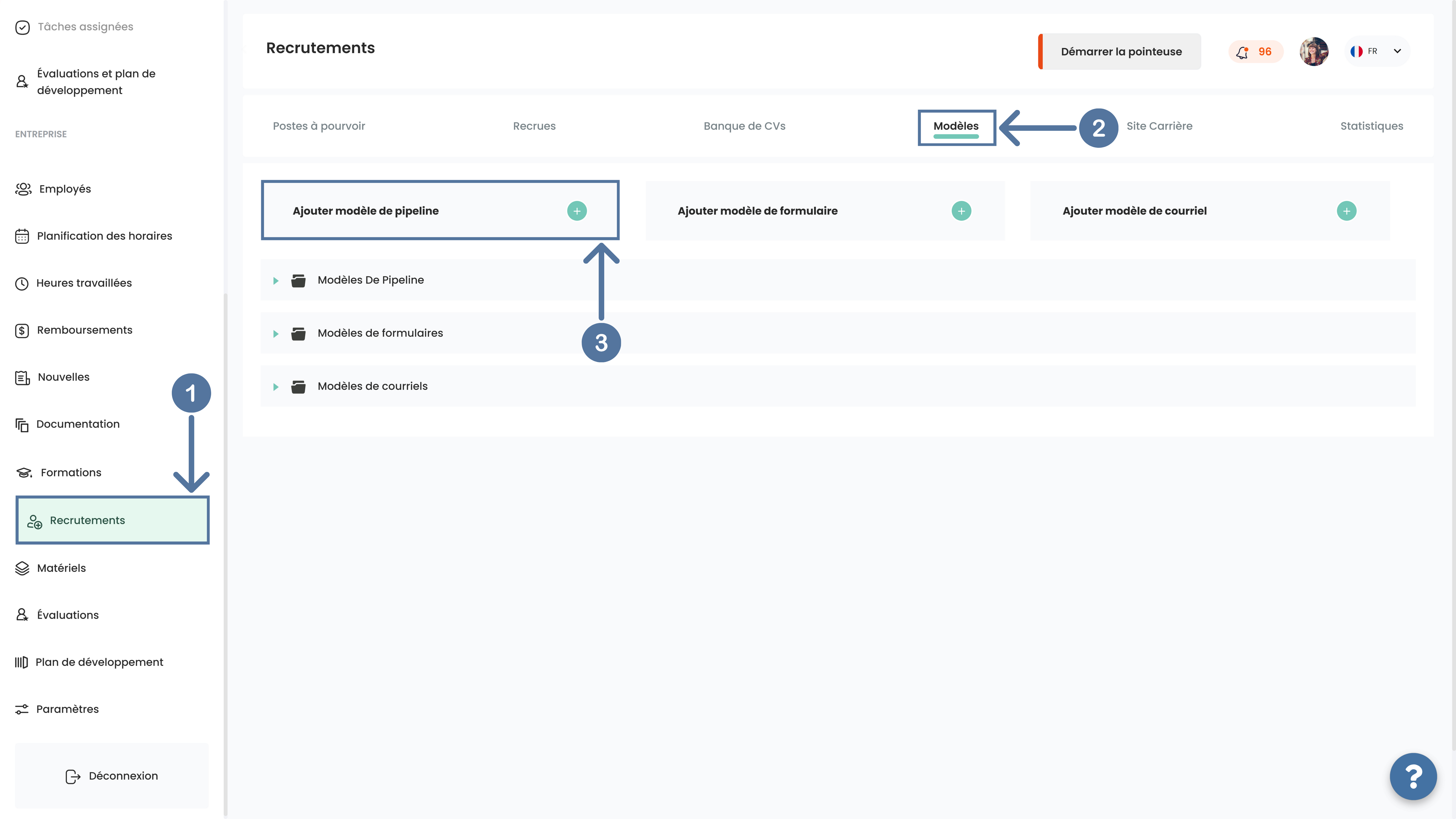Click Démarrer la pointeuse button
This screenshot has width=1456, height=819.
pos(1120,51)
